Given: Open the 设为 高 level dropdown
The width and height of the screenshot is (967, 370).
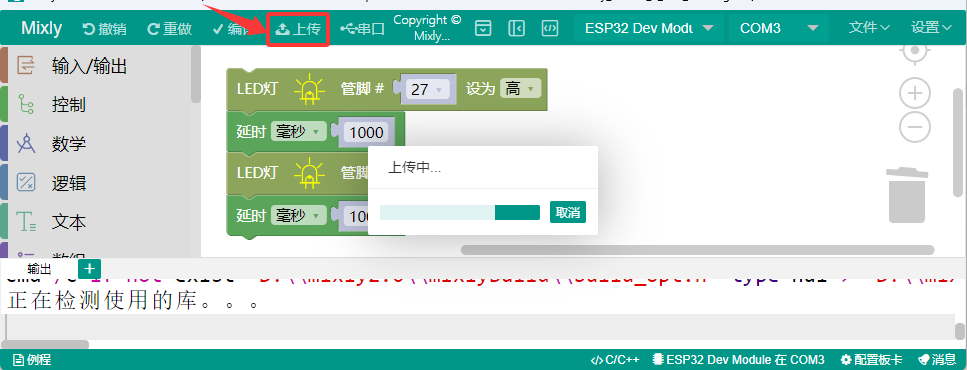Looking at the screenshot, I should coord(521,89).
